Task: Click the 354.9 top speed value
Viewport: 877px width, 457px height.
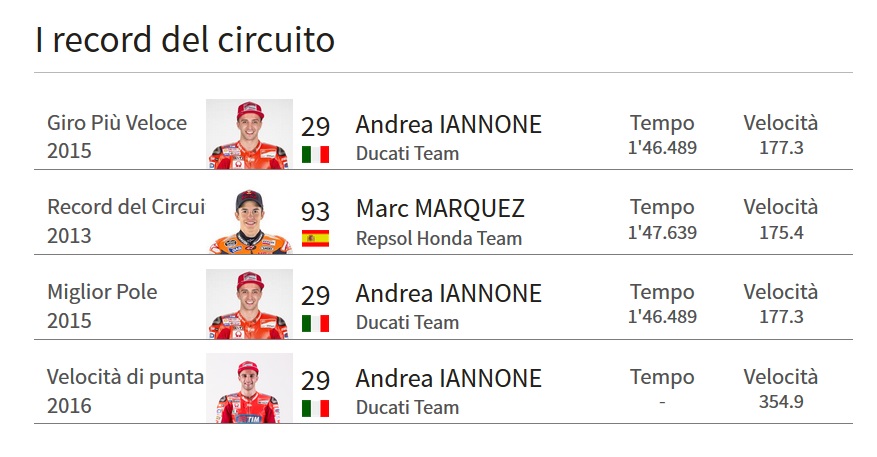Action: pyautogui.click(x=781, y=402)
